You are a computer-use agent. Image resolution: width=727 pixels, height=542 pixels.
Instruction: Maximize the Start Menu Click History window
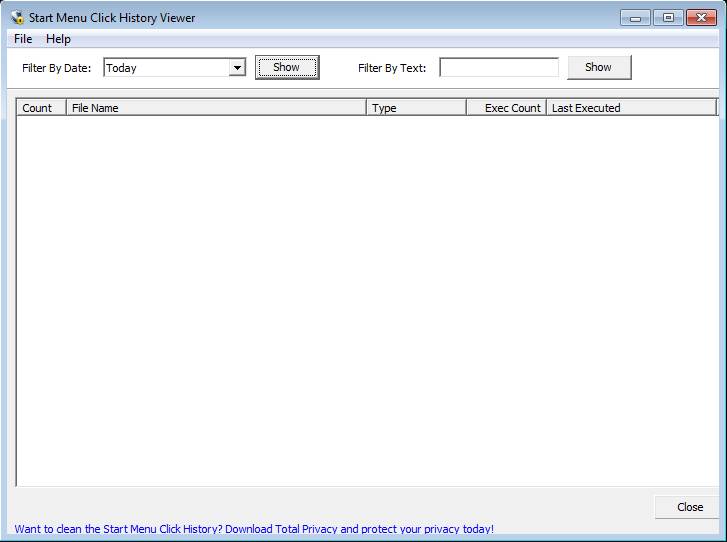click(668, 18)
